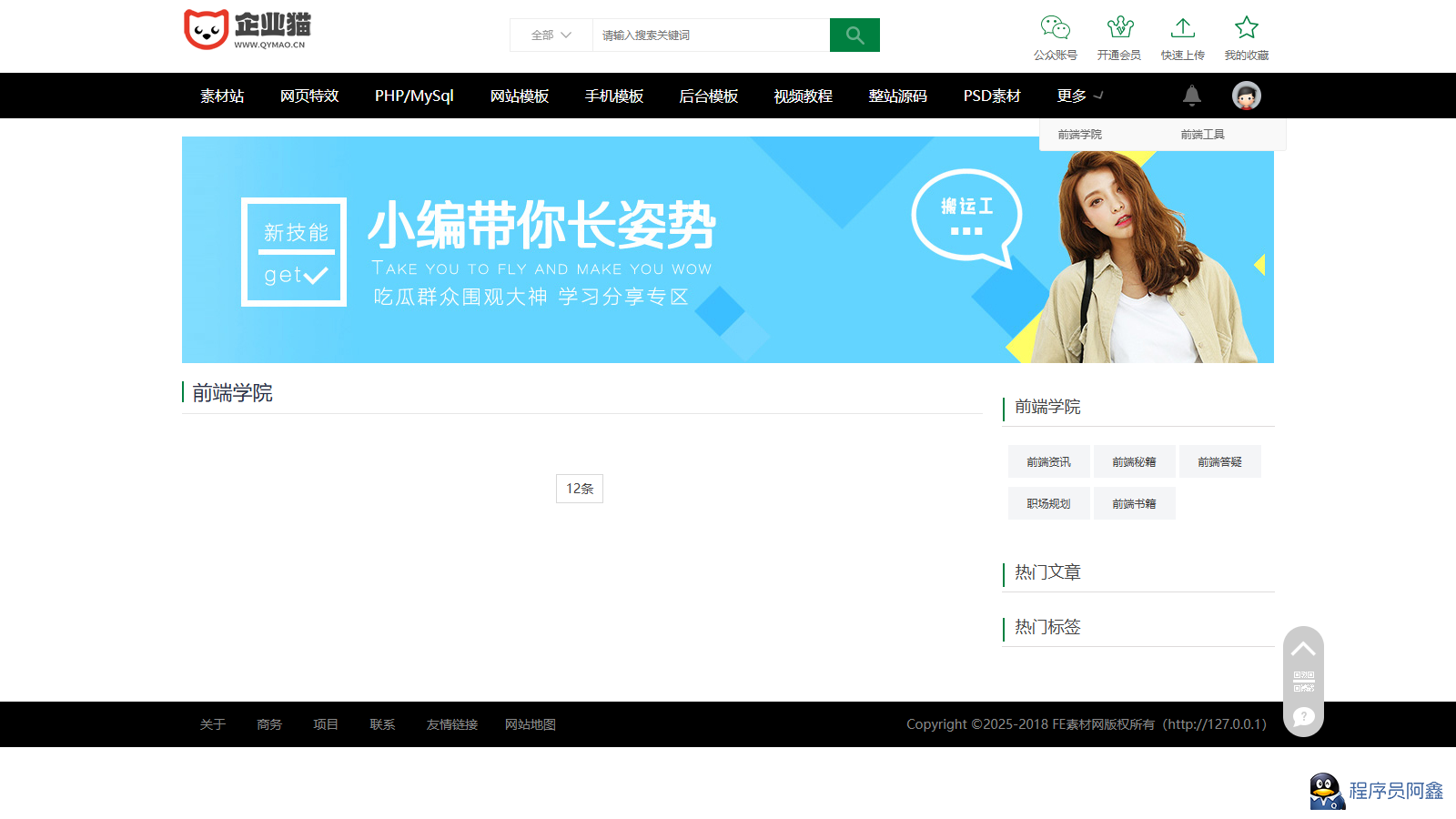Click the 前端学院 main section heading

(233, 393)
